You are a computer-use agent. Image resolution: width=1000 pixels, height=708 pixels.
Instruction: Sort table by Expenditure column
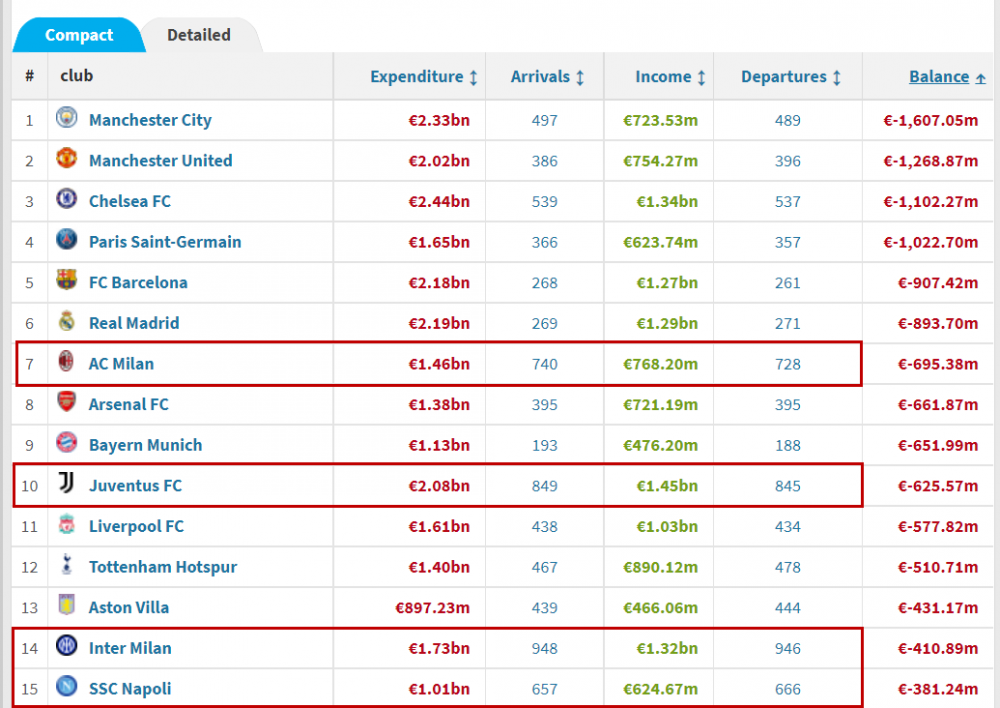click(423, 77)
